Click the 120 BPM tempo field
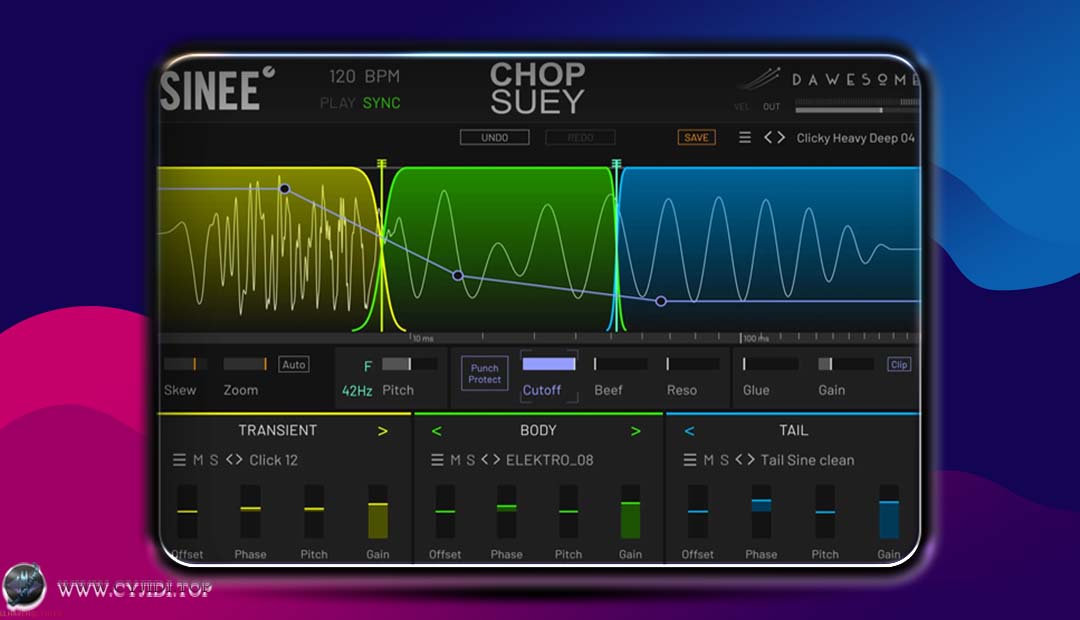Image resolution: width=1080 pixels, height=620 pixels. [365, 77]
